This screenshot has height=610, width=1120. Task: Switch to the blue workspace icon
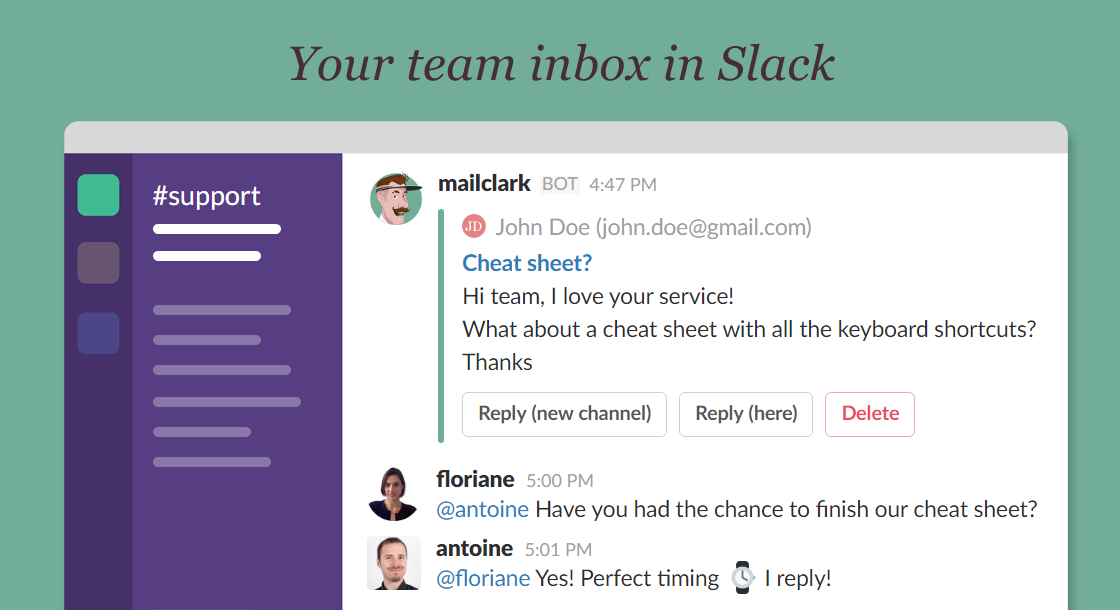[98, 333]
